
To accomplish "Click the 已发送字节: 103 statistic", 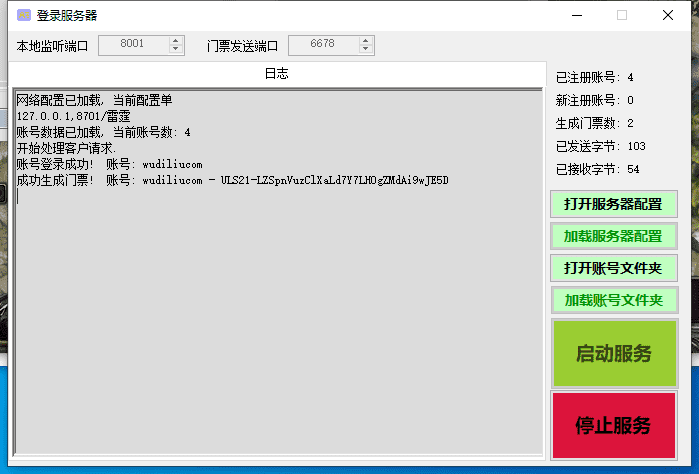I will pyautogui.click(x=600, y=146).
